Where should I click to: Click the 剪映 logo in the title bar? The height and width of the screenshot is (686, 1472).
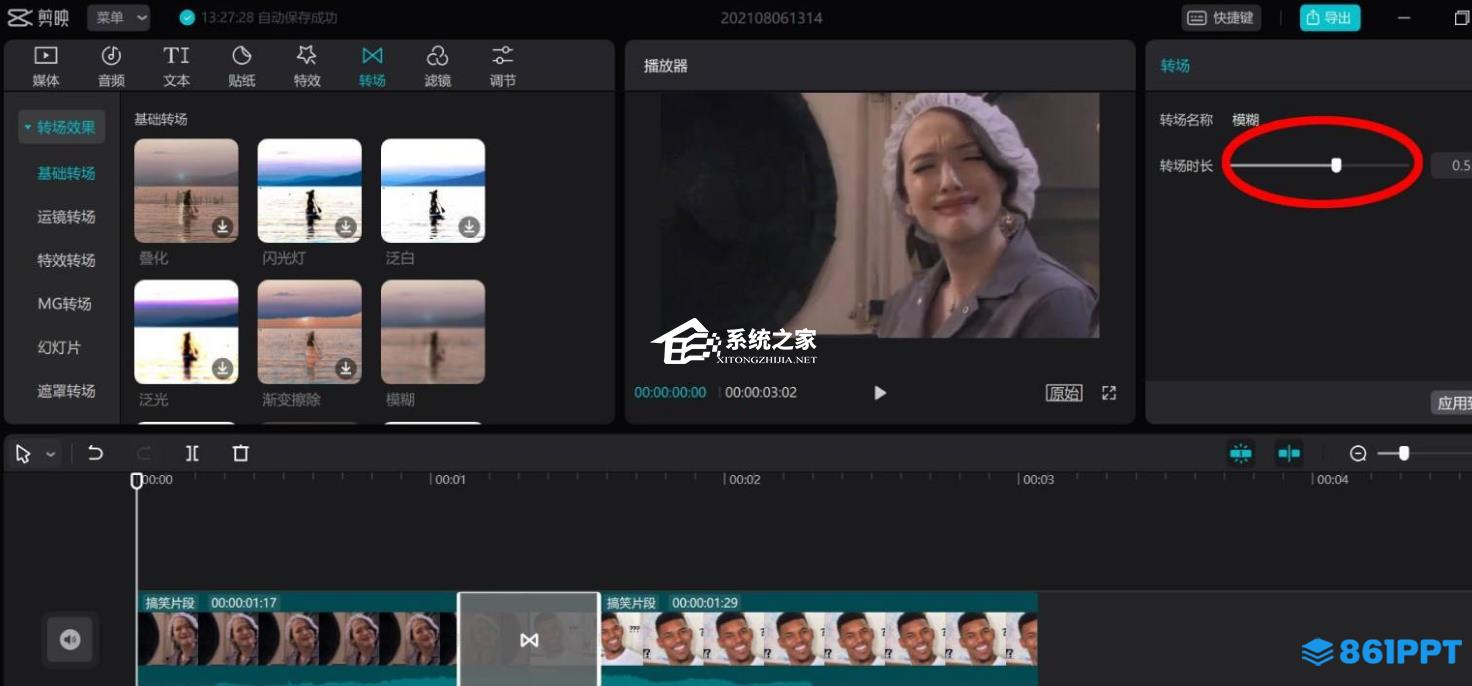[39, 17]
